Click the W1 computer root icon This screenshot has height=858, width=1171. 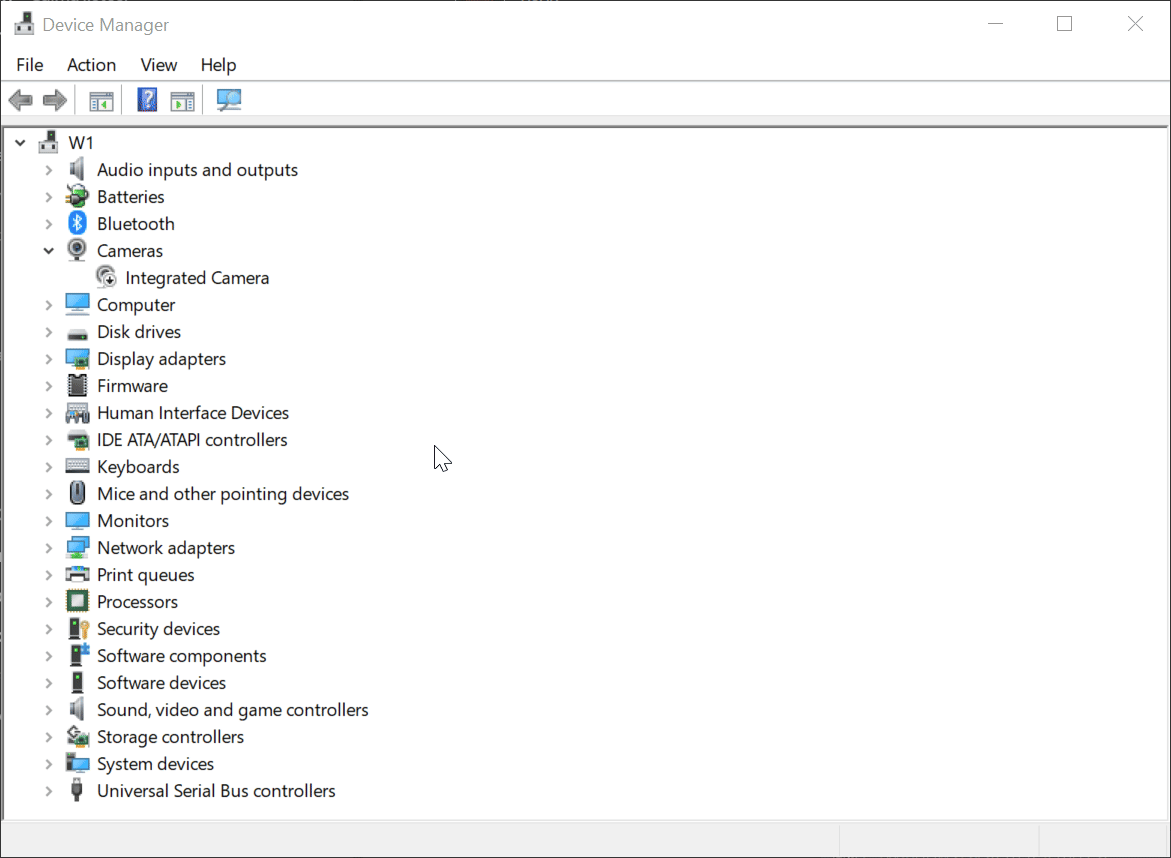tap(49, 142)
